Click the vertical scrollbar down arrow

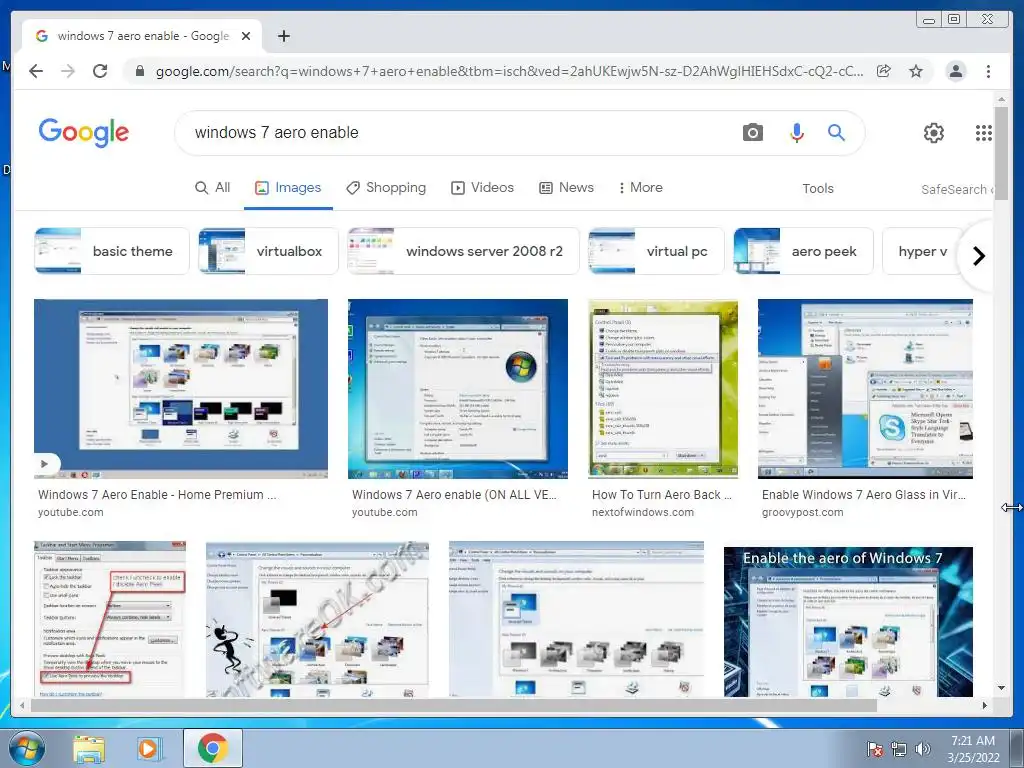1001,688
